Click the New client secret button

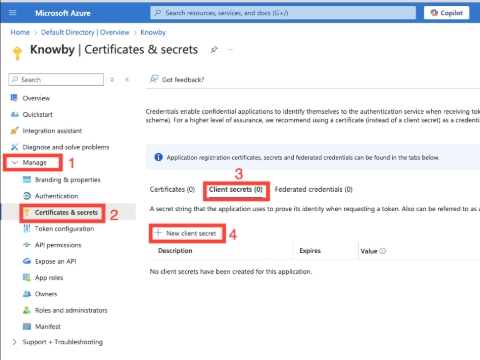[187, 233]
